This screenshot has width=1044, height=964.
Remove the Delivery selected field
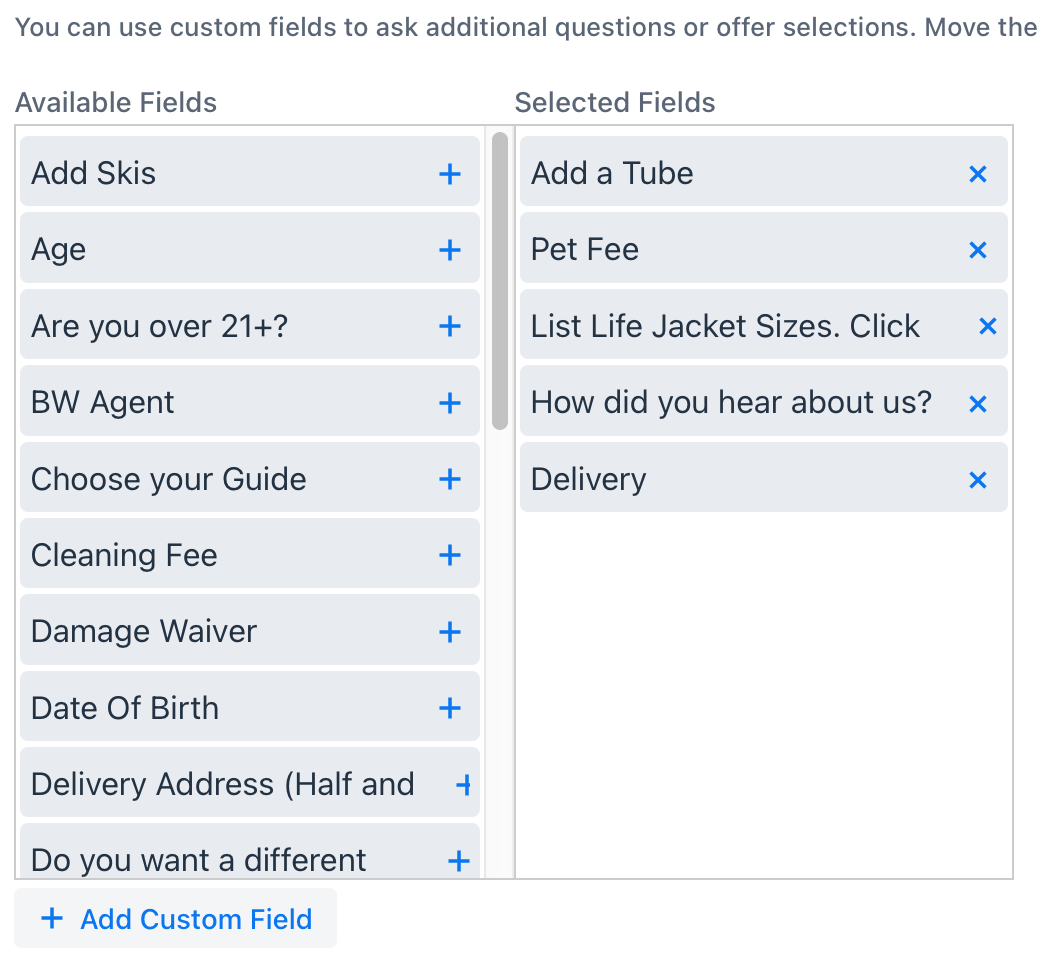977,479
